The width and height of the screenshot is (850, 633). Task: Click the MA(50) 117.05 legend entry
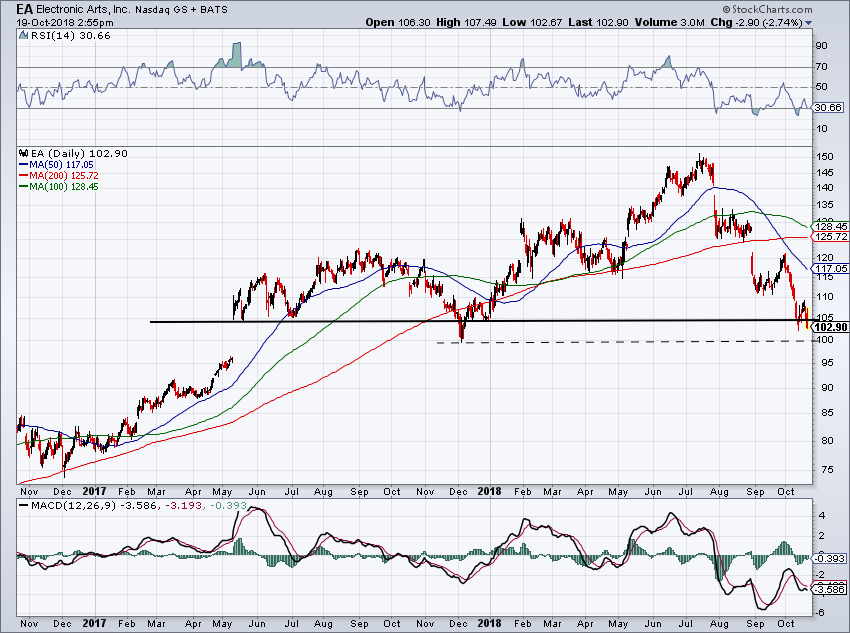(x=56, y=165)
